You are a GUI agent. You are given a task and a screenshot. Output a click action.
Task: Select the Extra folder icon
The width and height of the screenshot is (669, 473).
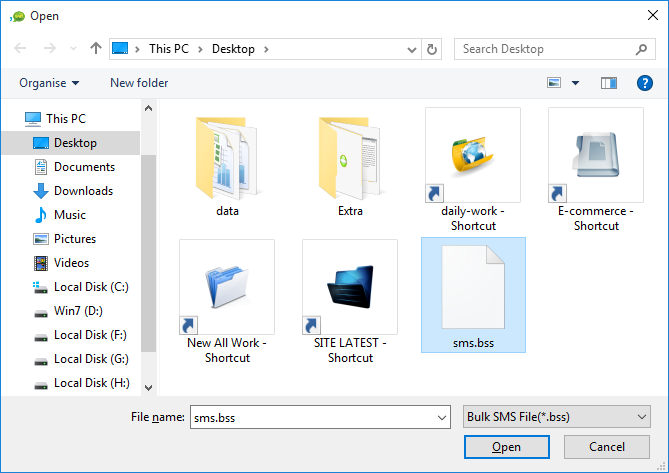(x=349, y=158)
